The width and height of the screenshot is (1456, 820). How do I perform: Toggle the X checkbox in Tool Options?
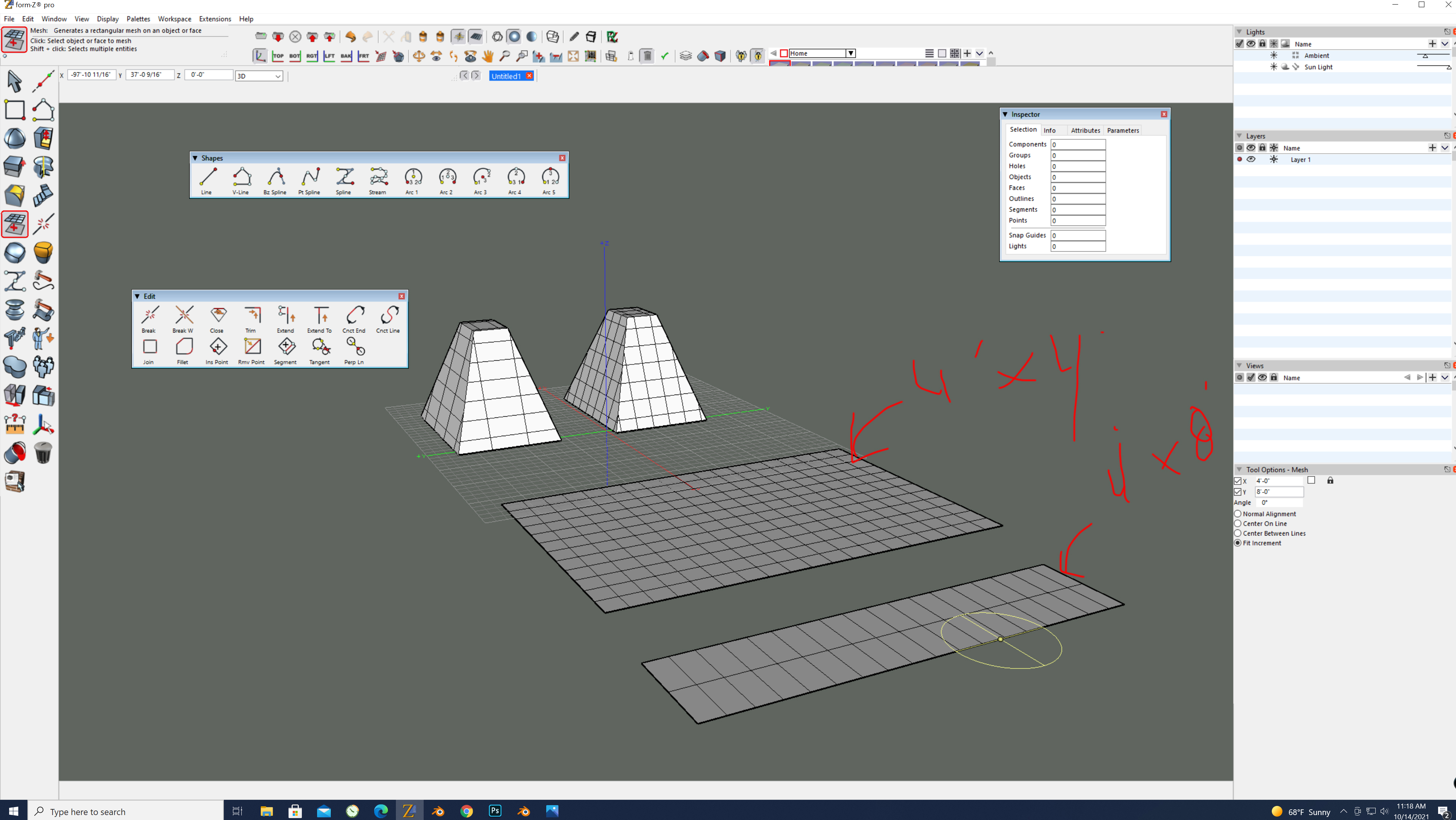[1238, 481]
